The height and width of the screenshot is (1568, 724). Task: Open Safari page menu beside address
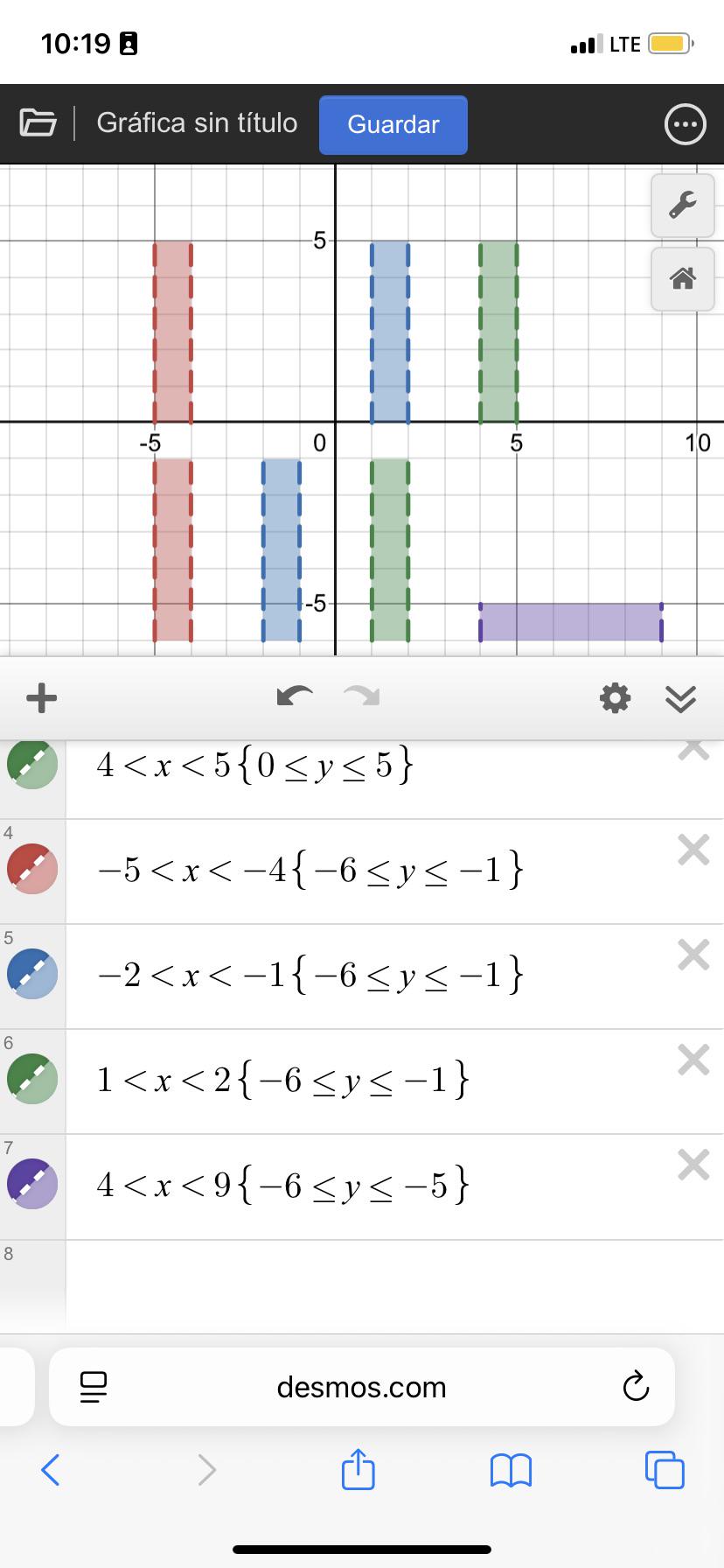pyautogui.click(x=94, y=1387)
